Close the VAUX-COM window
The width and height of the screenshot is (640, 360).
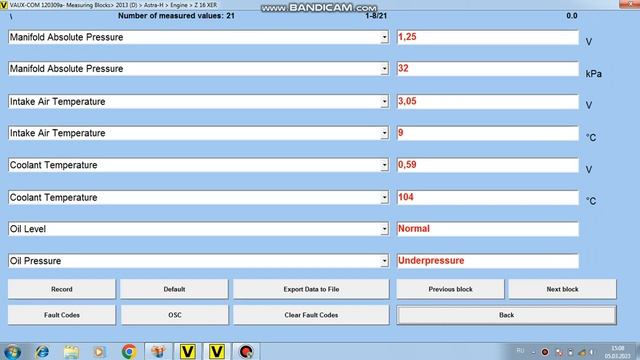[629, 4]
